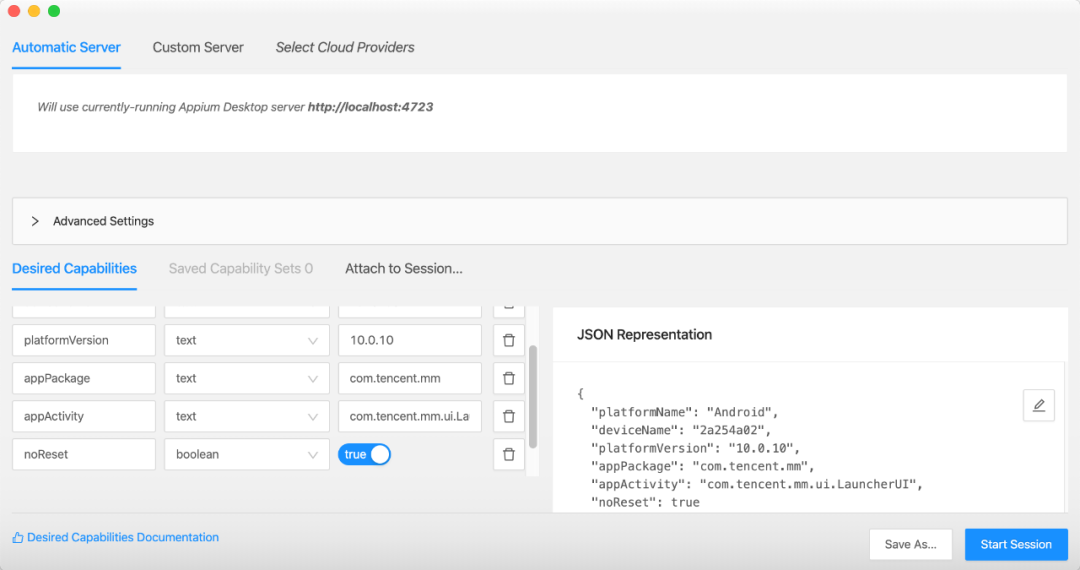Switch to Attach to Session tab

tap(404, 268)
